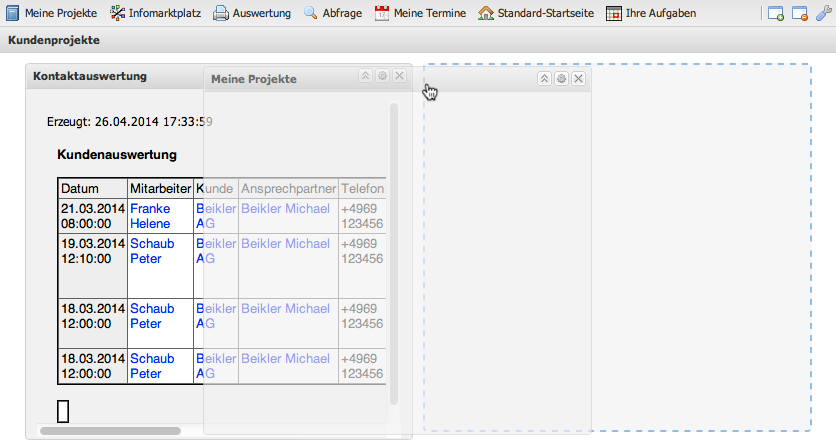Open Meine Projekte in the top toolbar
This screenshot has height=443, width=836.
(x=51, y=13)
